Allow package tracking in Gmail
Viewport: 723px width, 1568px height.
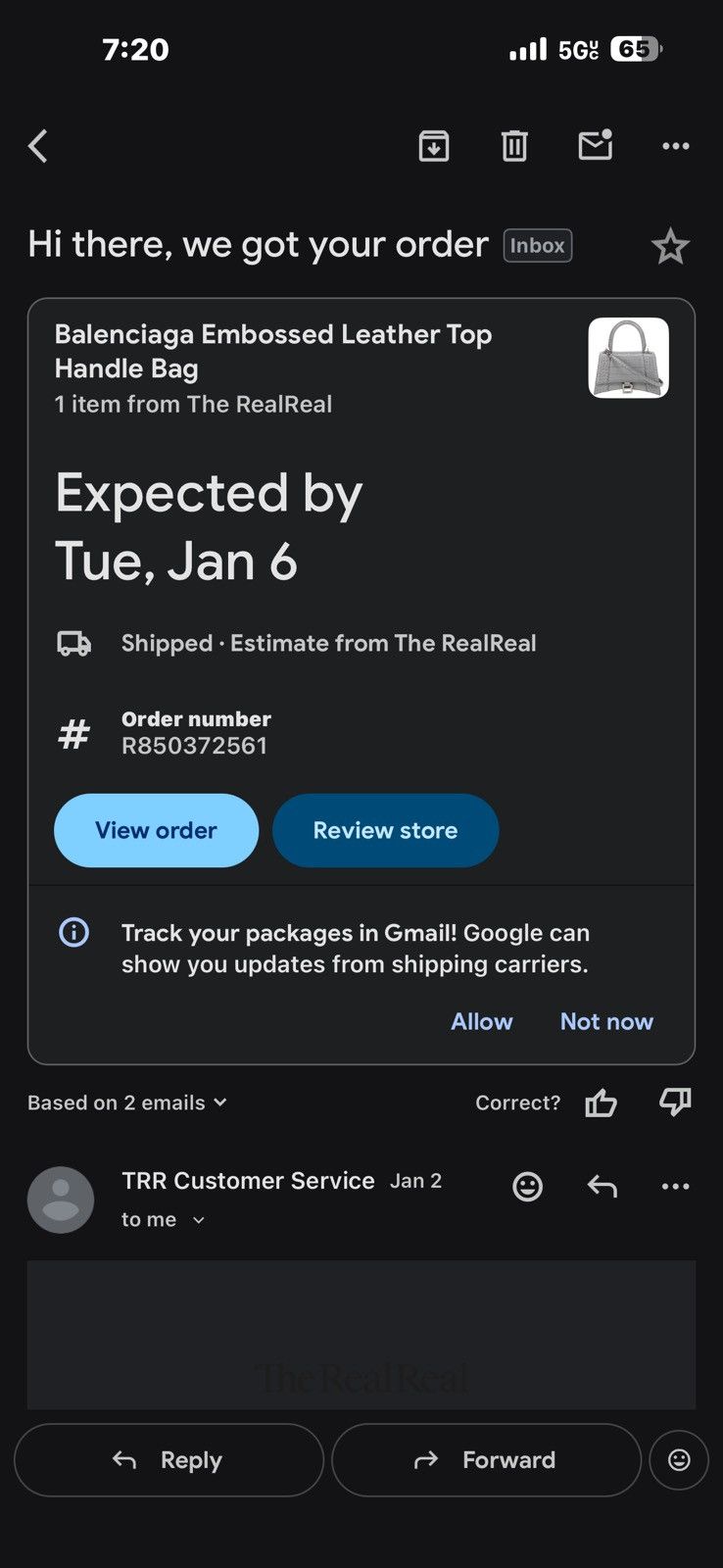481,1021
